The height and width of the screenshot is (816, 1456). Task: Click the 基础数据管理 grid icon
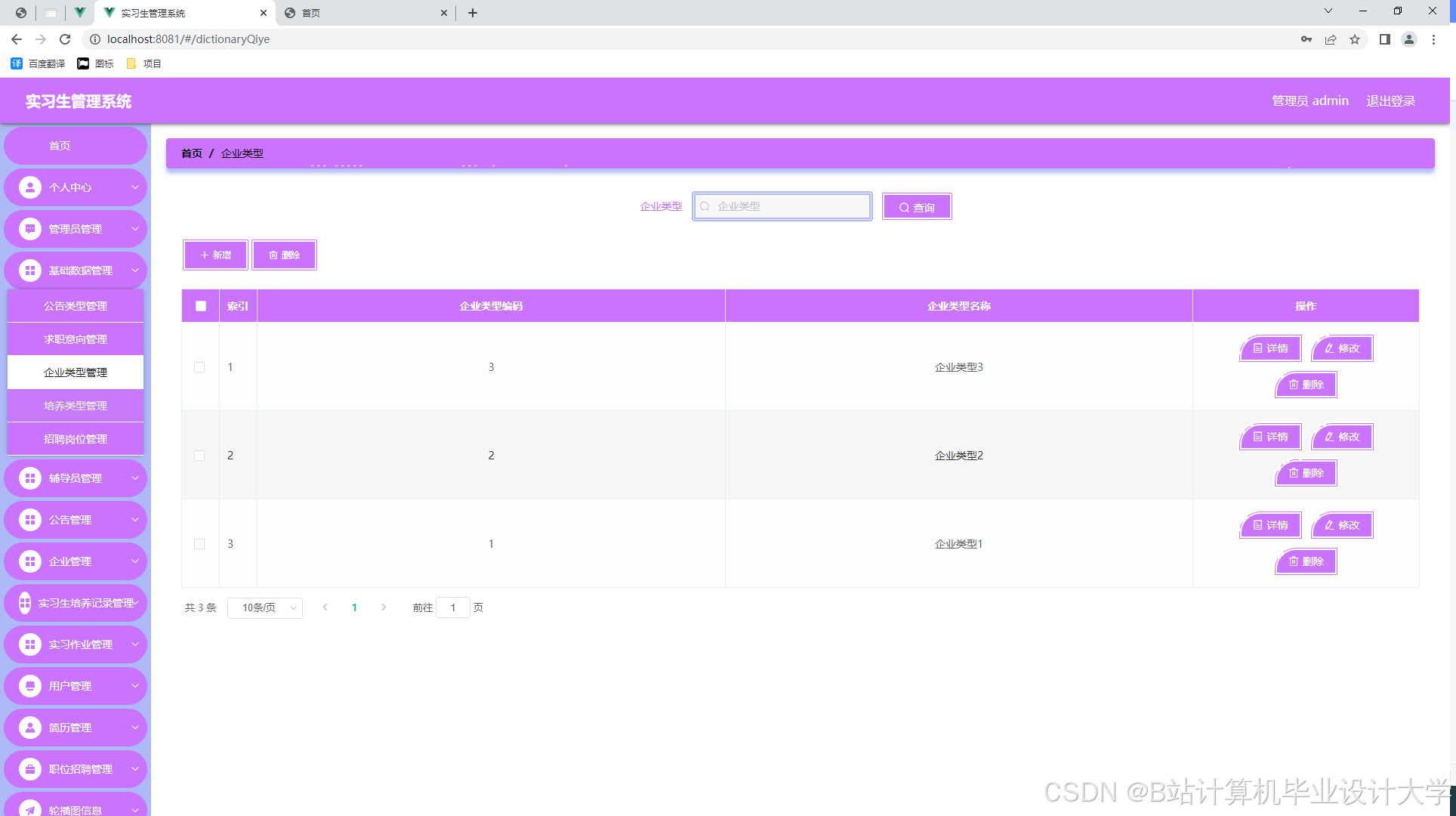tap(30, 270)
